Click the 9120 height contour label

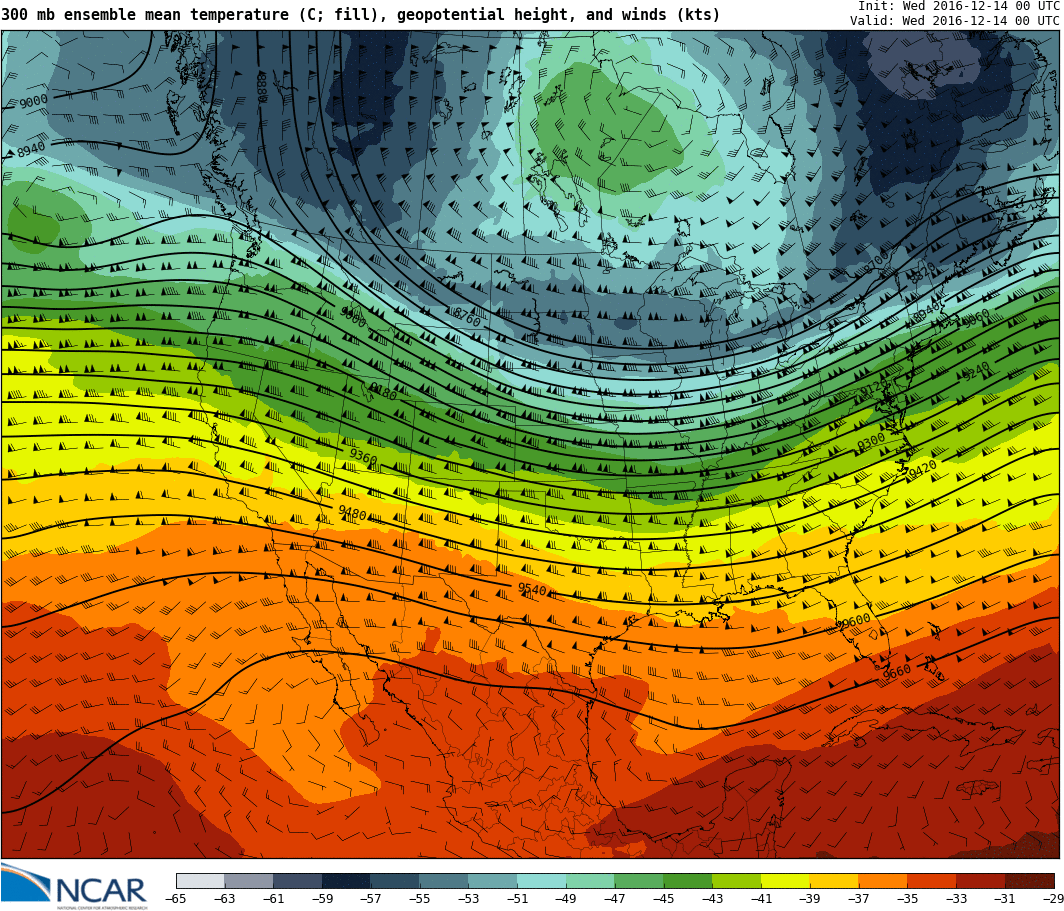coord(874,390)
